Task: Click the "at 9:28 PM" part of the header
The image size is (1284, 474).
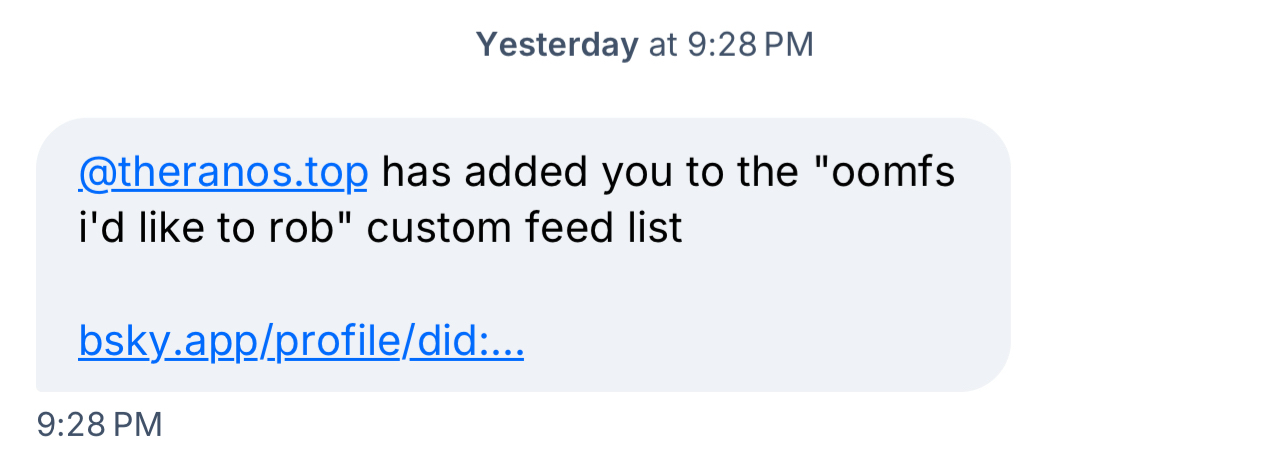Action: tap(731, 44)
